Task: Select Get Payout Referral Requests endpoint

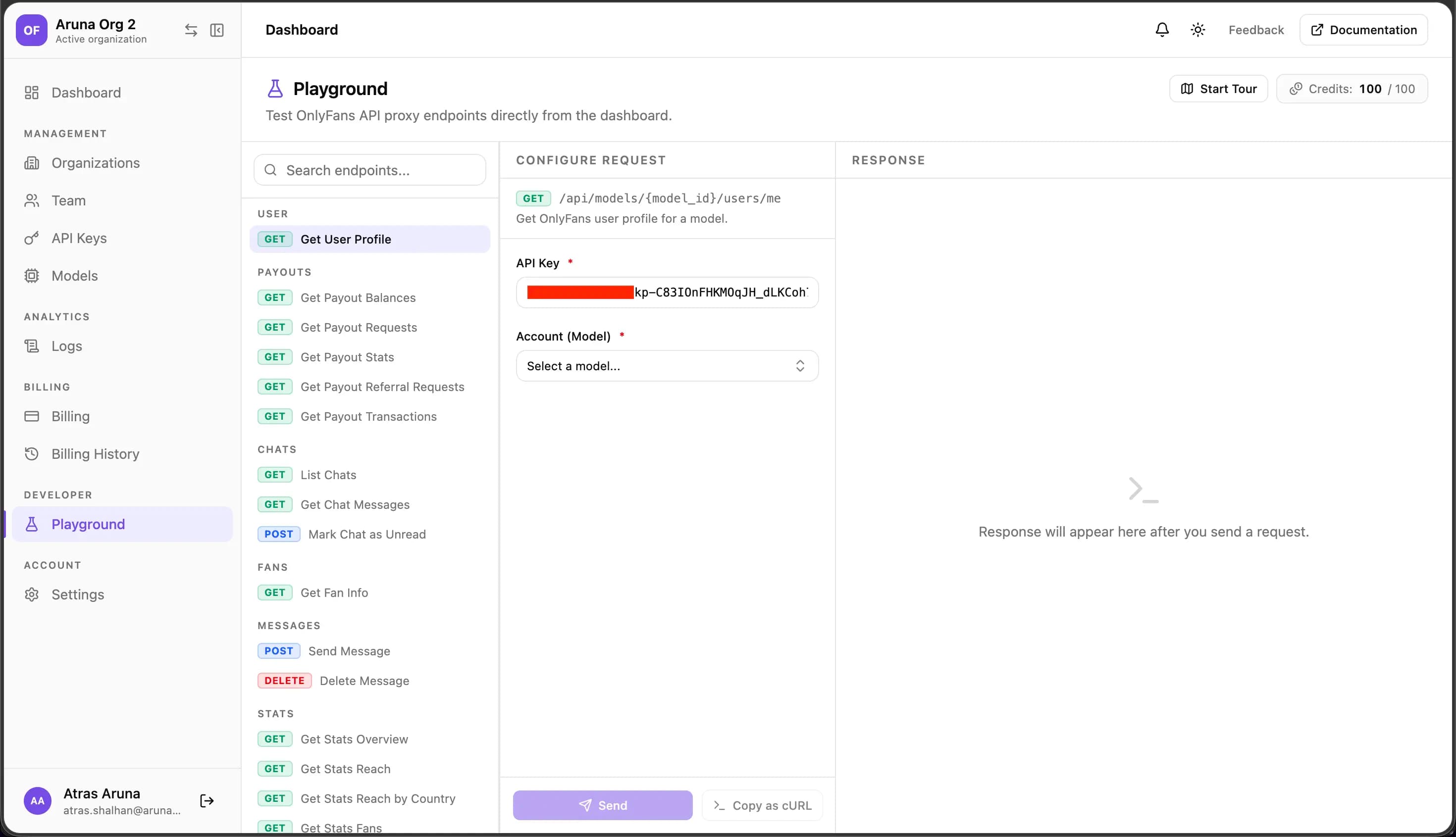Action: point(370,387)
